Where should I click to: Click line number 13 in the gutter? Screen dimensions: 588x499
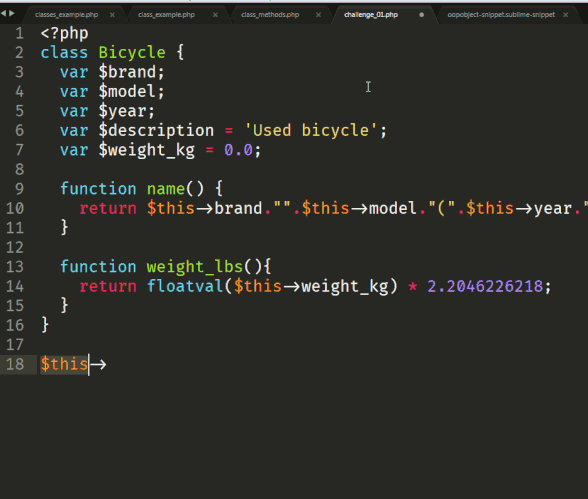(x=15, y=267)
